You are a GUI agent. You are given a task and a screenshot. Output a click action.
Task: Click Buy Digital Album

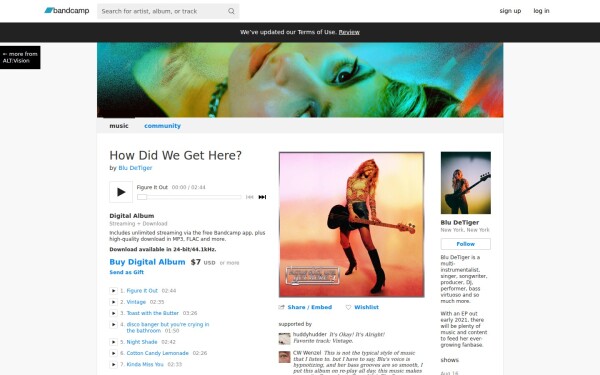pos(147,262)
